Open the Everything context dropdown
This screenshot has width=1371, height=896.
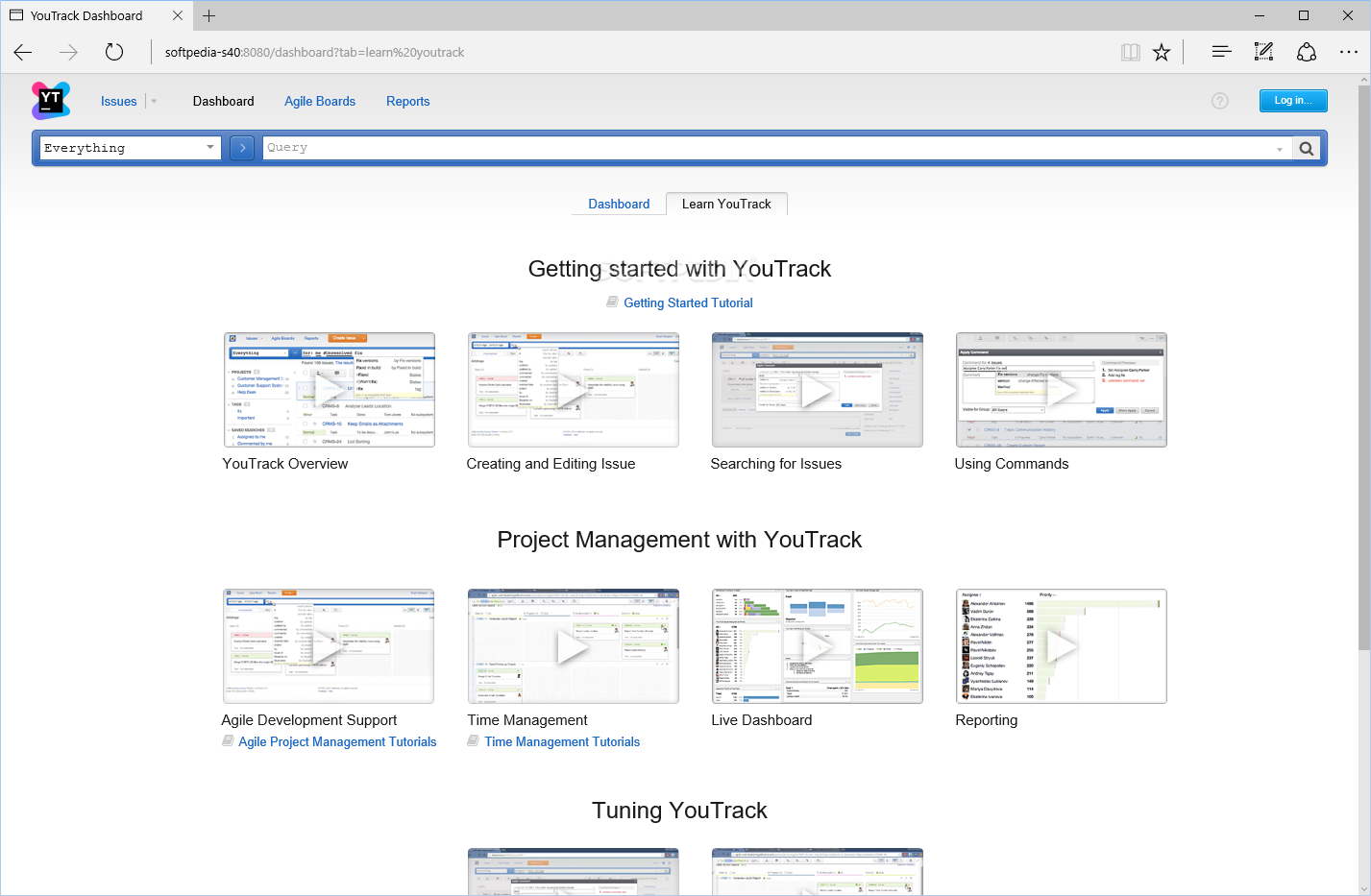point(130,148)
